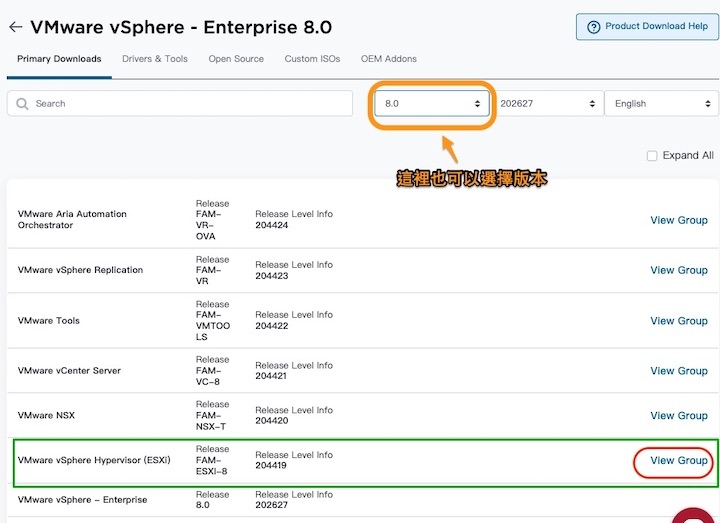Screen dimensions: 720x523
Task: Open the Open Source tab
Action: [236, 59]
